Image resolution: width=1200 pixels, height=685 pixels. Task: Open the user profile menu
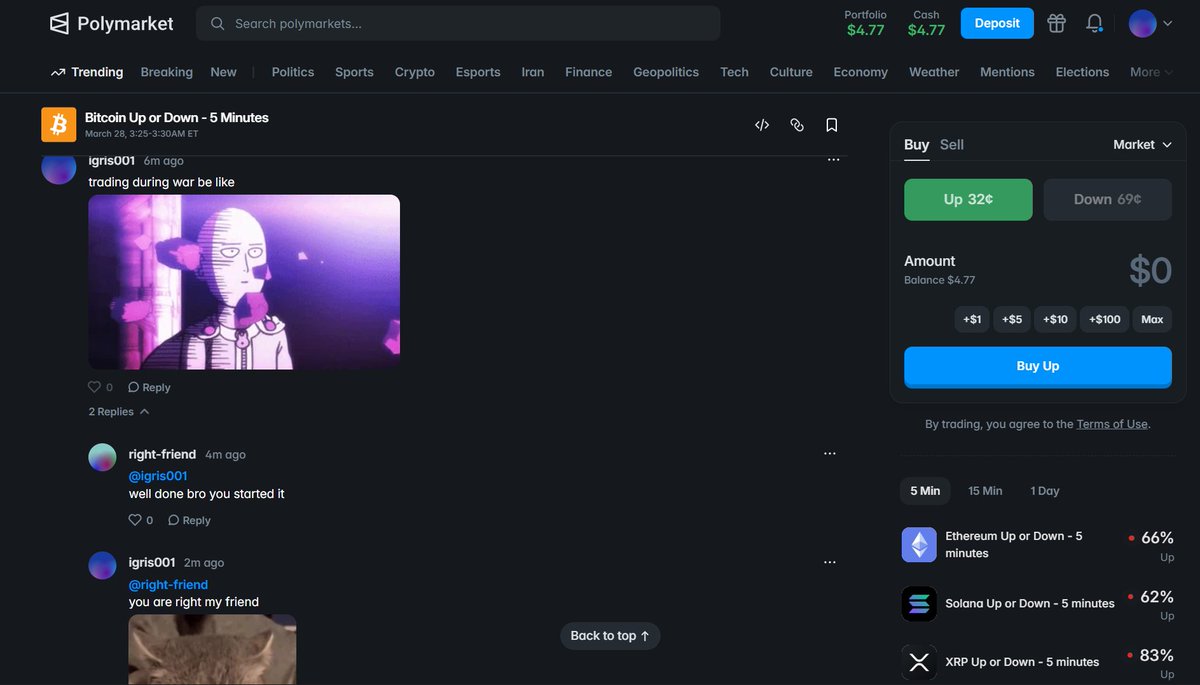[1150, 23]
